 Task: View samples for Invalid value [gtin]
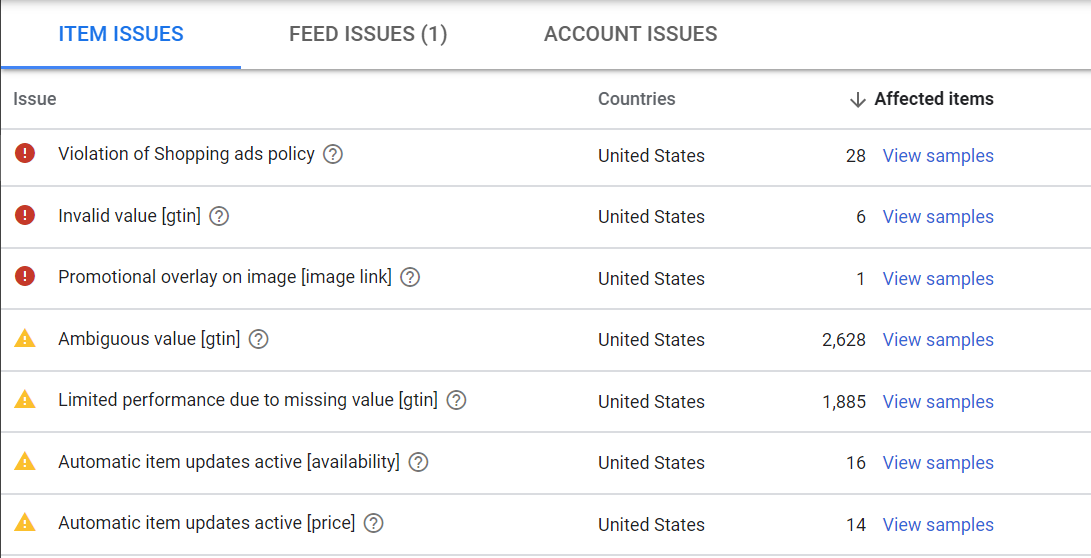938,217
